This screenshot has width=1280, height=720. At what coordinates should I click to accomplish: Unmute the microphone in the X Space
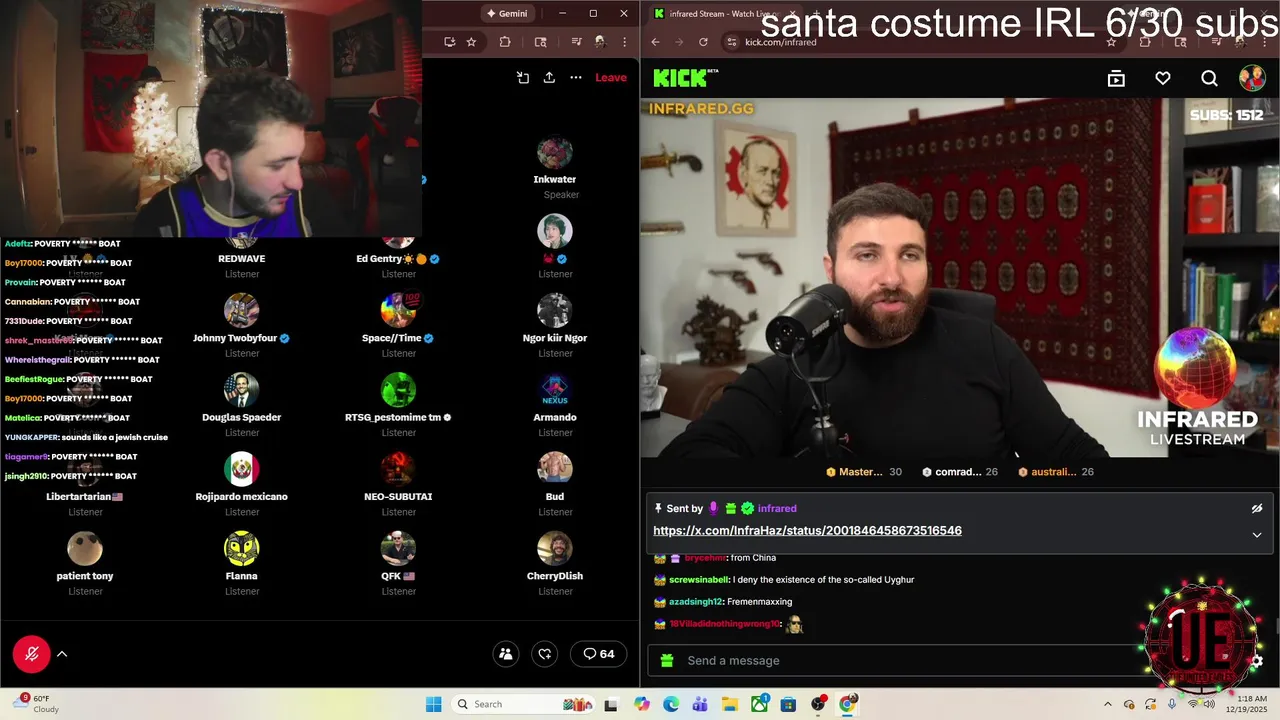[x=31, y=654]
